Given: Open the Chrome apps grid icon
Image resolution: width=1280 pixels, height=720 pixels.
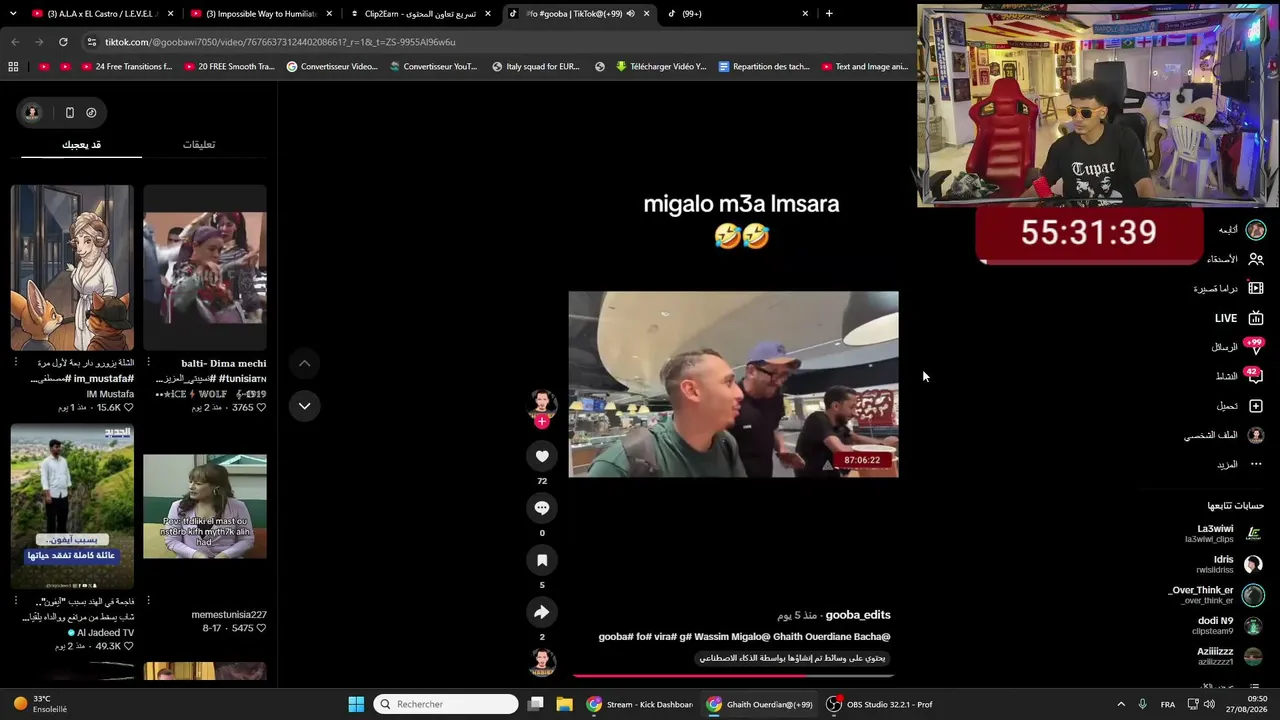Looking at the screenshot, I should (x=13, y=67).
